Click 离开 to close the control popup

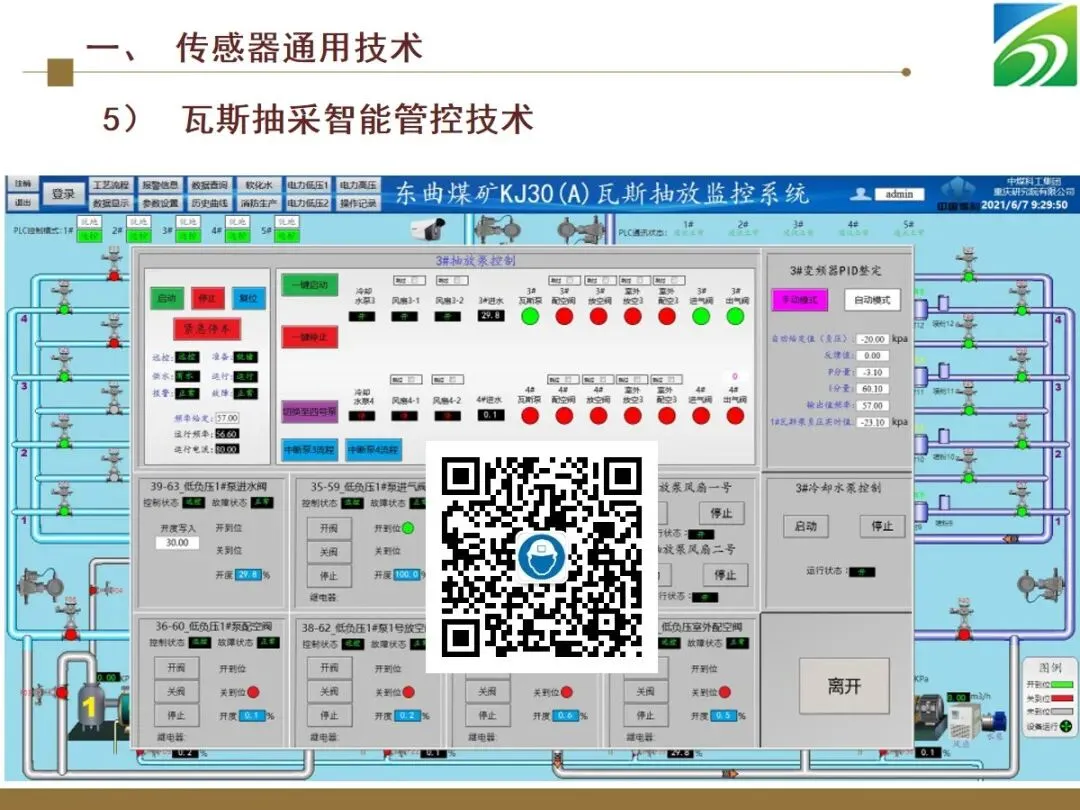844,686
